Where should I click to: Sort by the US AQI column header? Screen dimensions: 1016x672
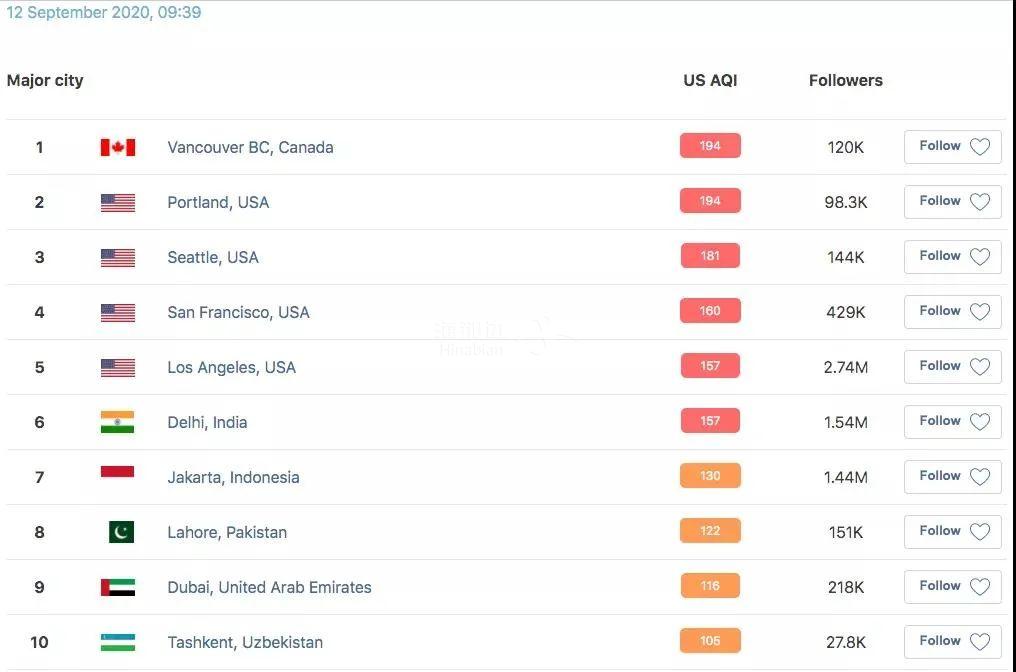(x=710, y=80)
